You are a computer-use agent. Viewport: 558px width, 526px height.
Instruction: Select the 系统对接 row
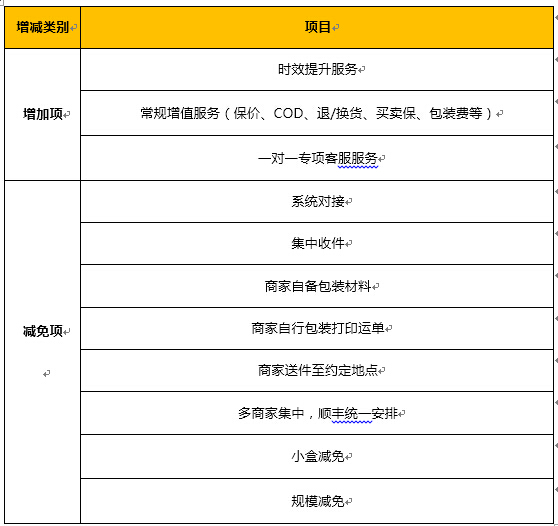coord(317,201)
